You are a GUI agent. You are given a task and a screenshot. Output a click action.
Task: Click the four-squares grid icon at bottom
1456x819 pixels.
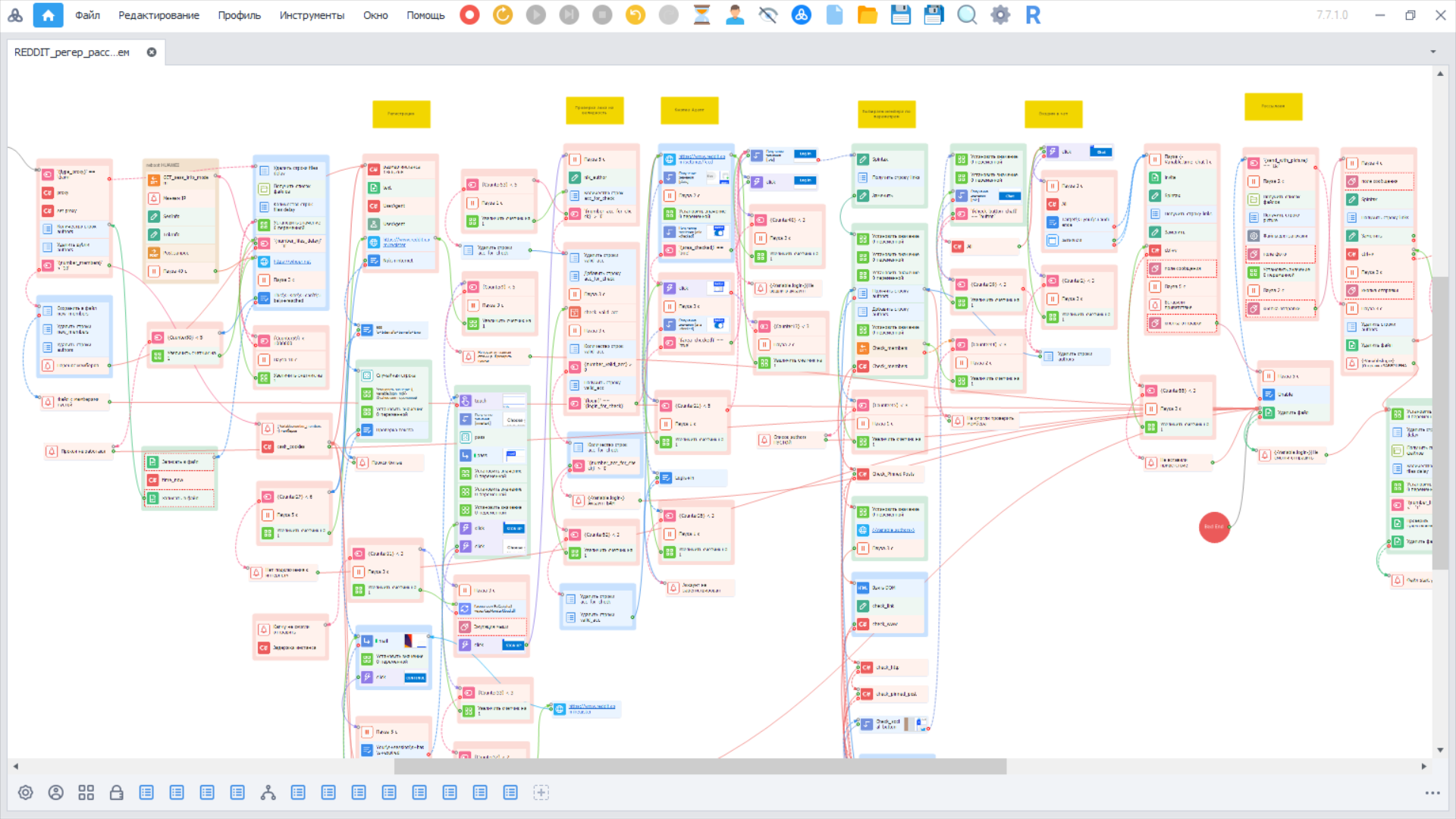[x=86, y=792]
